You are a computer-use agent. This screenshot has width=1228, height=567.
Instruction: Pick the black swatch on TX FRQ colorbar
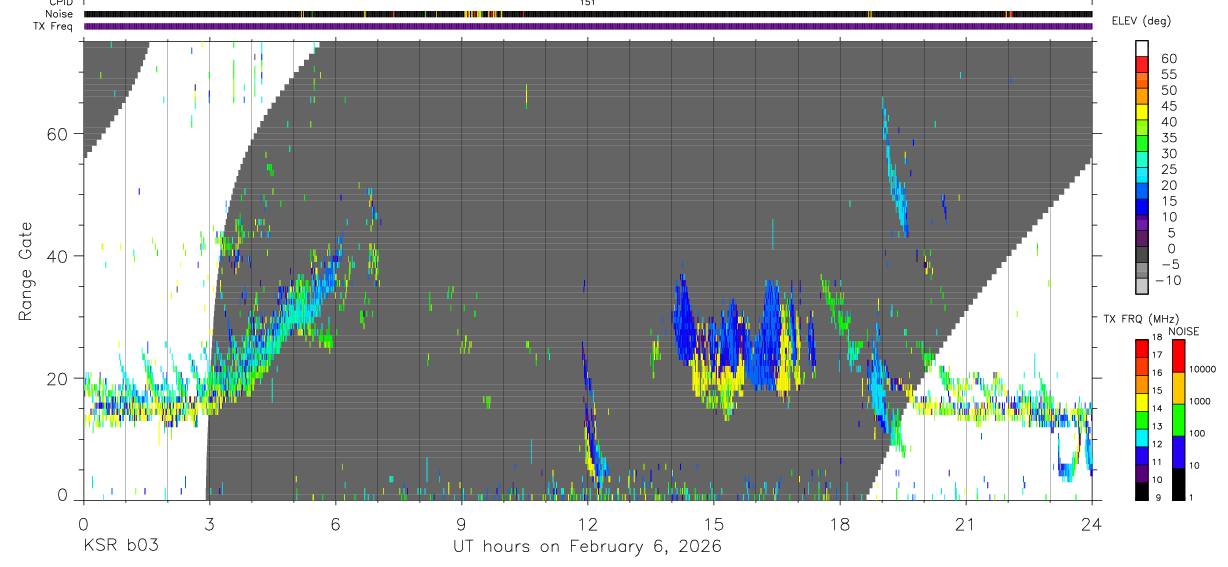(x=1141, y=490)
